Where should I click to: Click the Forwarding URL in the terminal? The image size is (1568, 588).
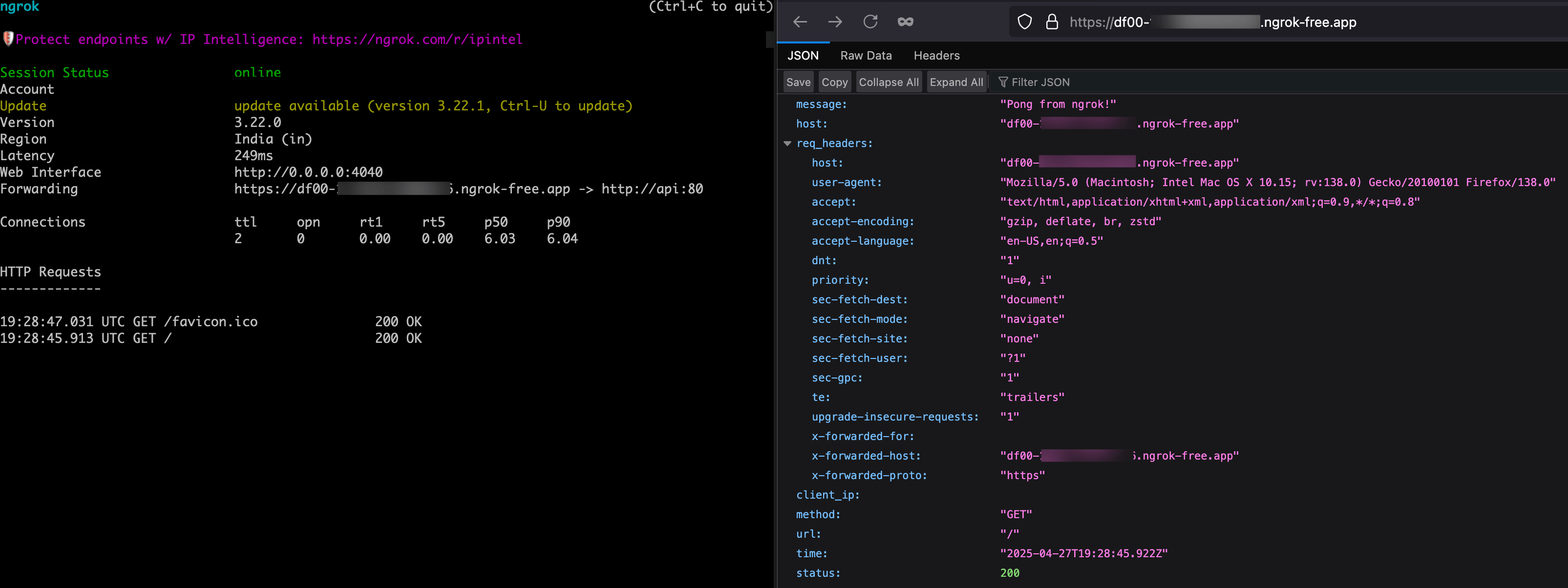[402, 189]
